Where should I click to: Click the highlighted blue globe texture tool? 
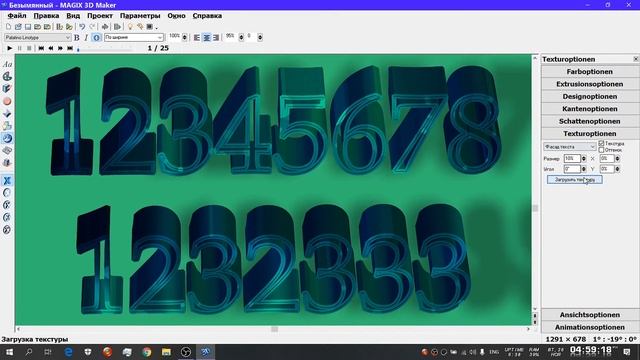point(7,138)
